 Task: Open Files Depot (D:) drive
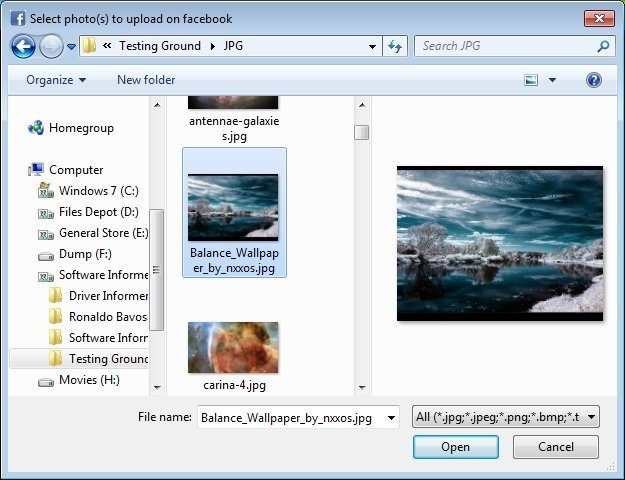coord(99,212)
